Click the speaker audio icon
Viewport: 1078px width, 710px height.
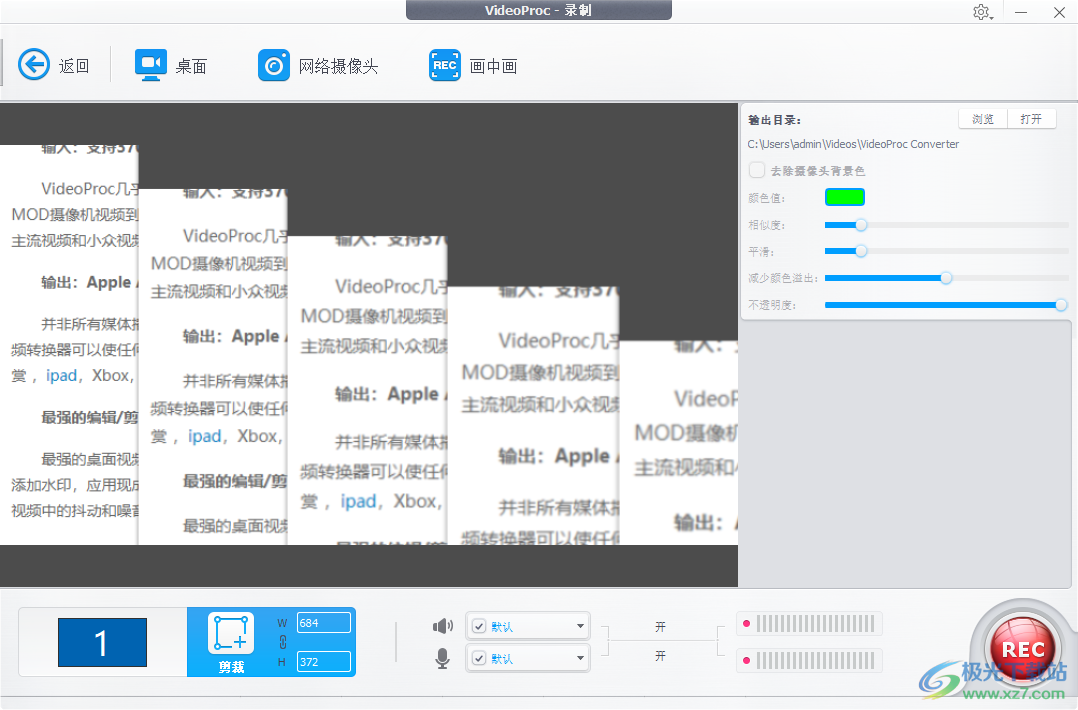(441, 624)
